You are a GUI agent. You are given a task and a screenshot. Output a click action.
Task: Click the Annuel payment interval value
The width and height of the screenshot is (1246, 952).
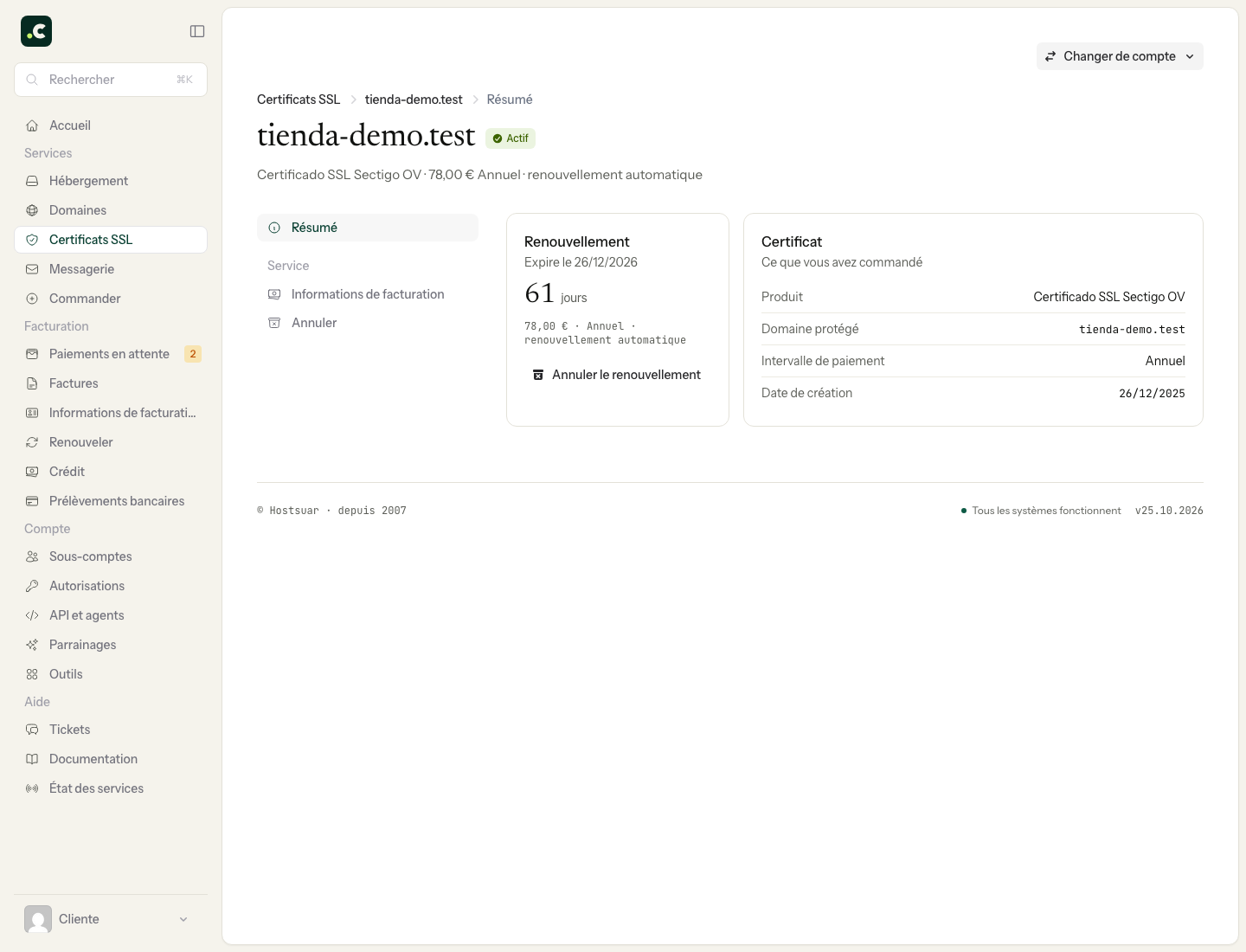(x=1166, y=361)
